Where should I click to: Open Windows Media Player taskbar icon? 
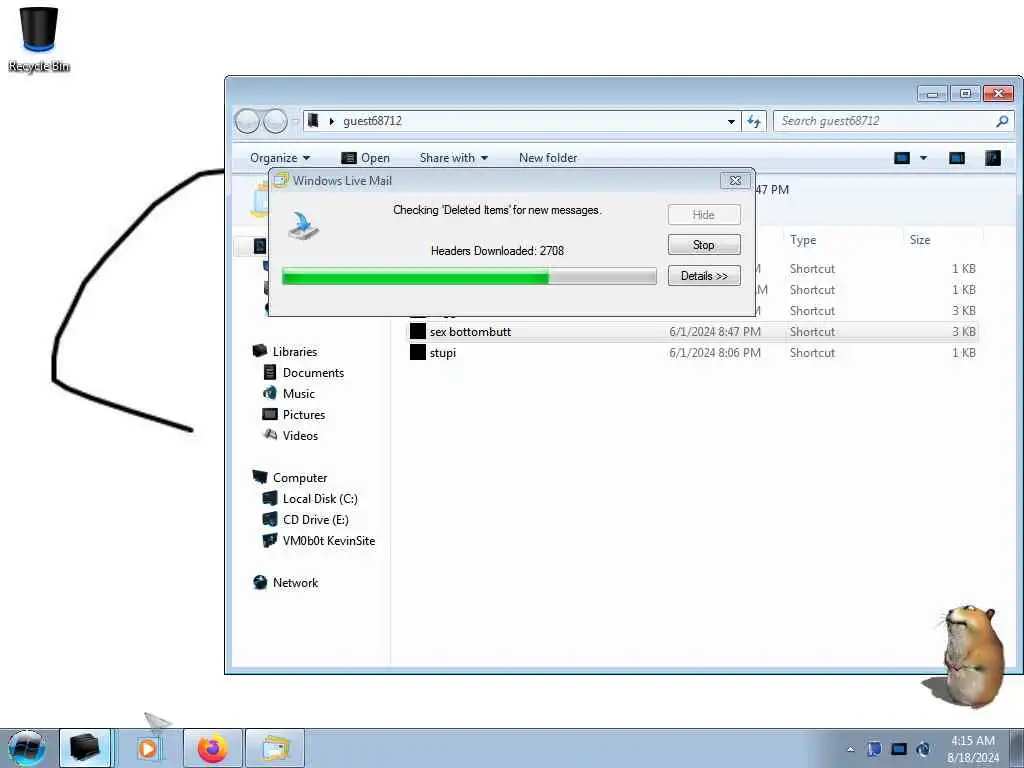(148, 748)
